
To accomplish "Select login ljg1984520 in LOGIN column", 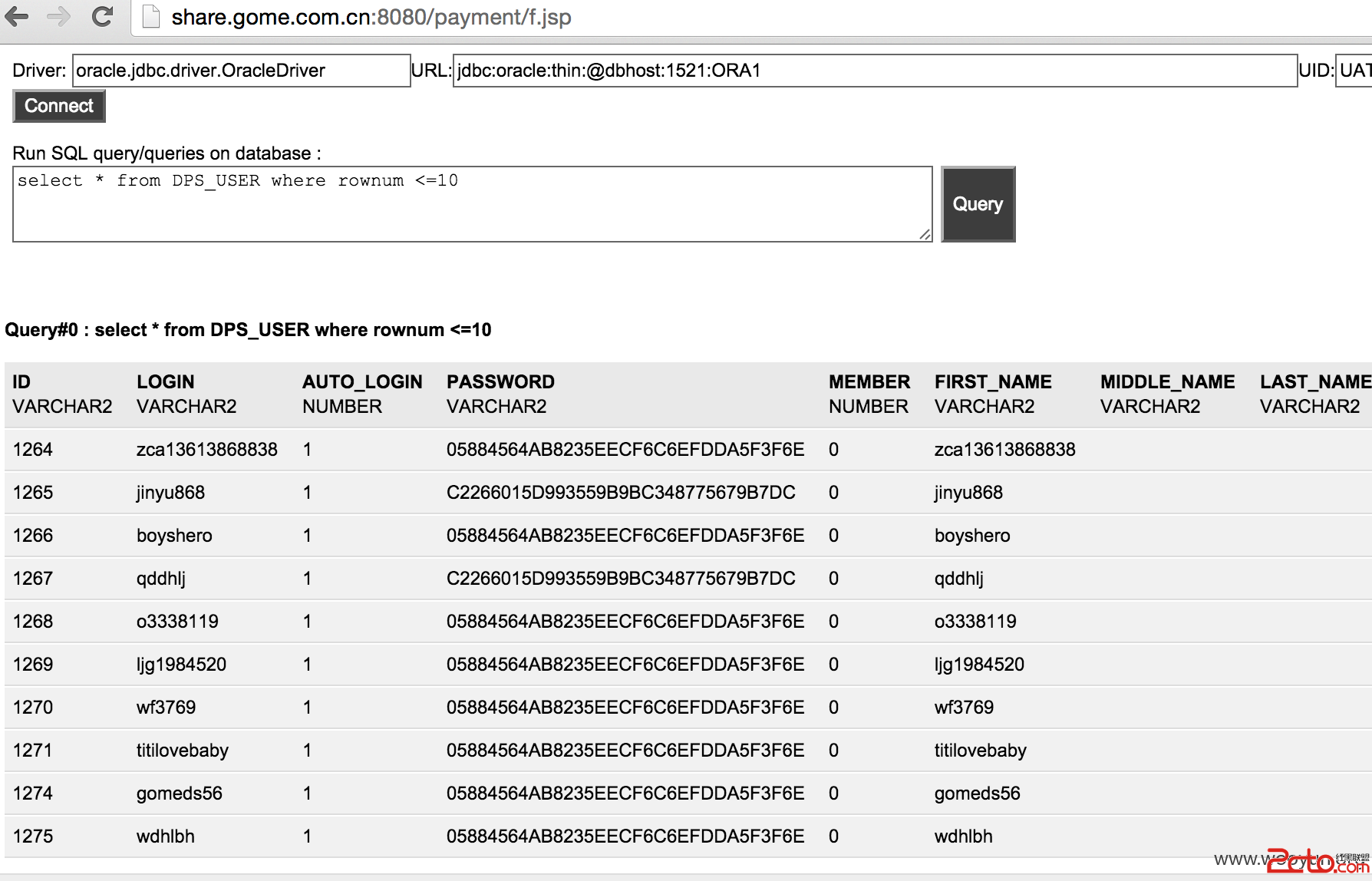I will (x=181, y=665).
